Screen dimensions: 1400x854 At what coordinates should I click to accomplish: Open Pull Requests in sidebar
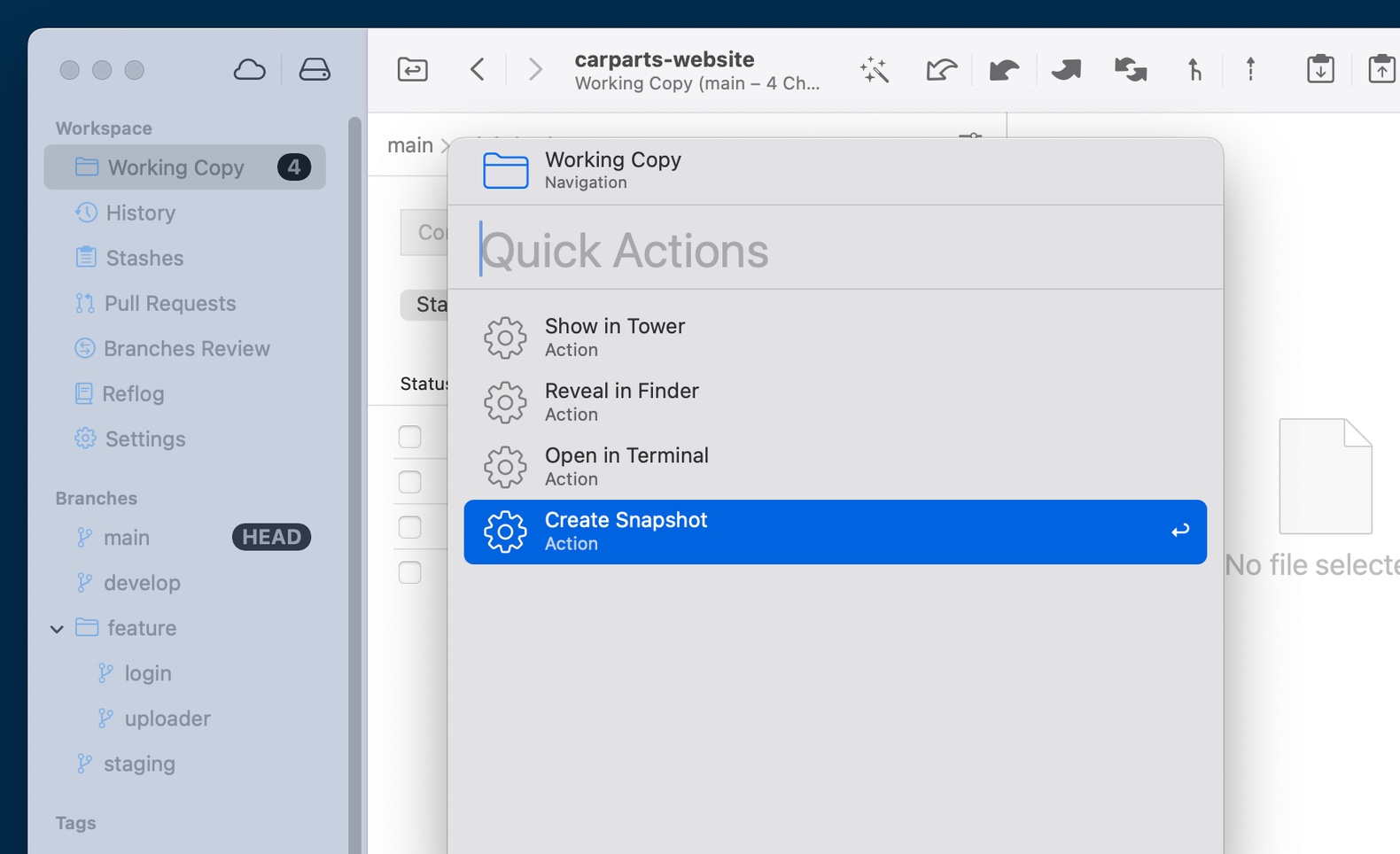tap(170, 303)
